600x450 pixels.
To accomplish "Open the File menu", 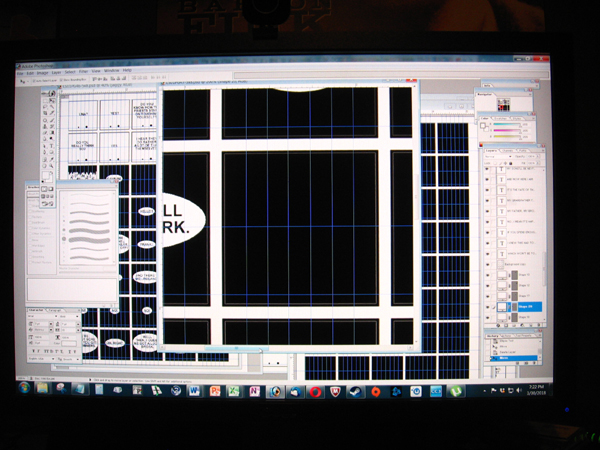I will coord(20,71).
